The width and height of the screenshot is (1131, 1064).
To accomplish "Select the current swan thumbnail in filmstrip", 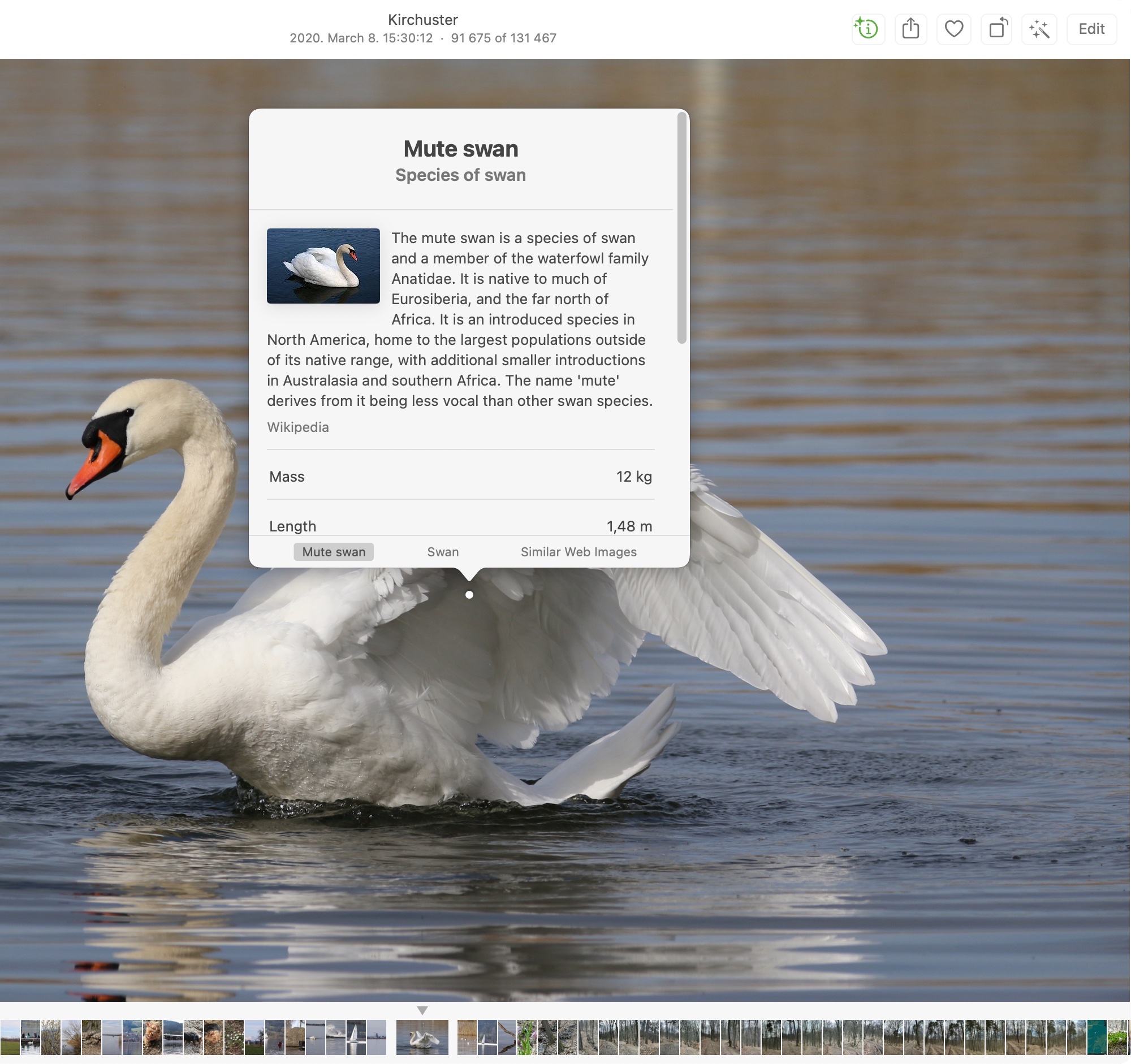I will coord(422,1038).
